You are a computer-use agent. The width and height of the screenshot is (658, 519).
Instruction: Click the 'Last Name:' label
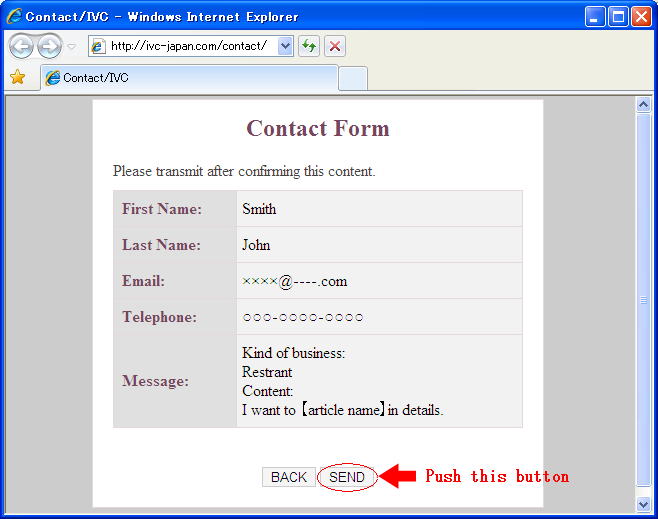[x=162, y=245]
